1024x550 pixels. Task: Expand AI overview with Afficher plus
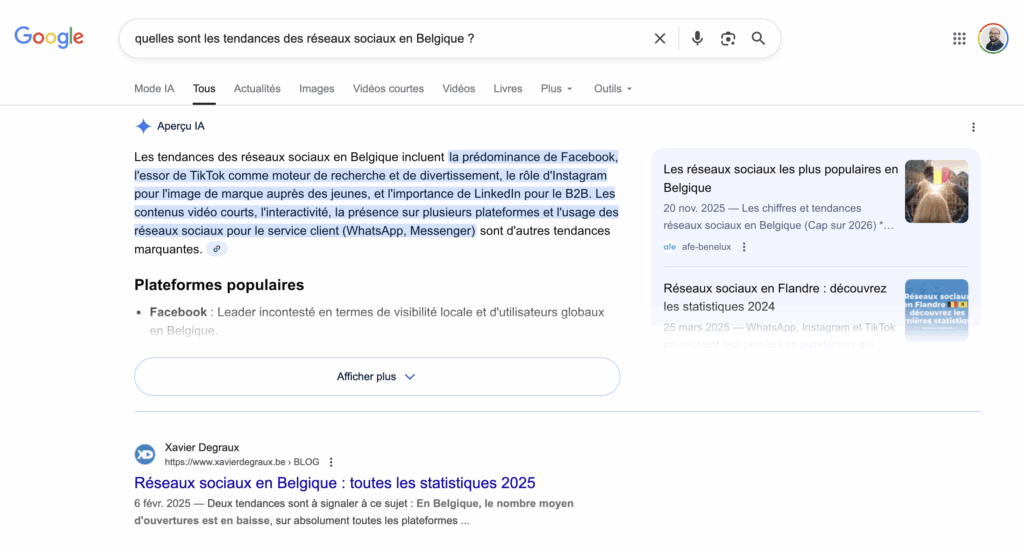click(376, 377)
